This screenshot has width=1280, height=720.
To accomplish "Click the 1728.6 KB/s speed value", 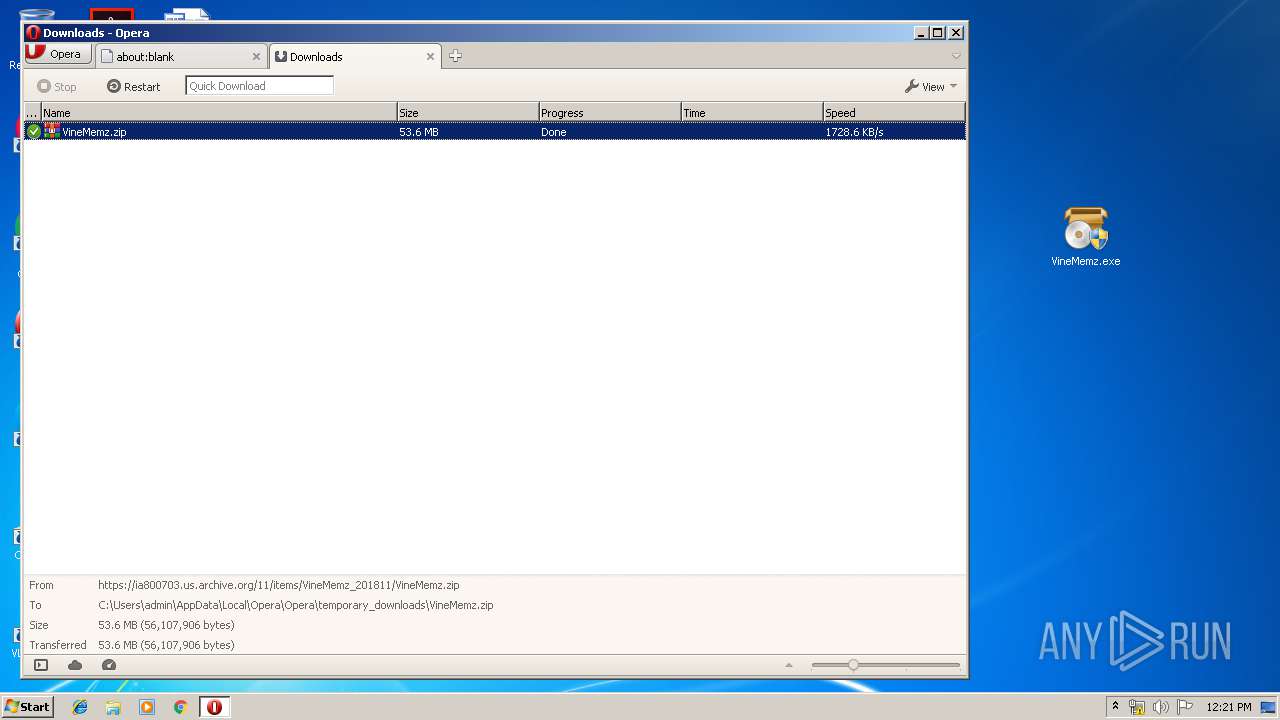I will [x=855, y=132].
